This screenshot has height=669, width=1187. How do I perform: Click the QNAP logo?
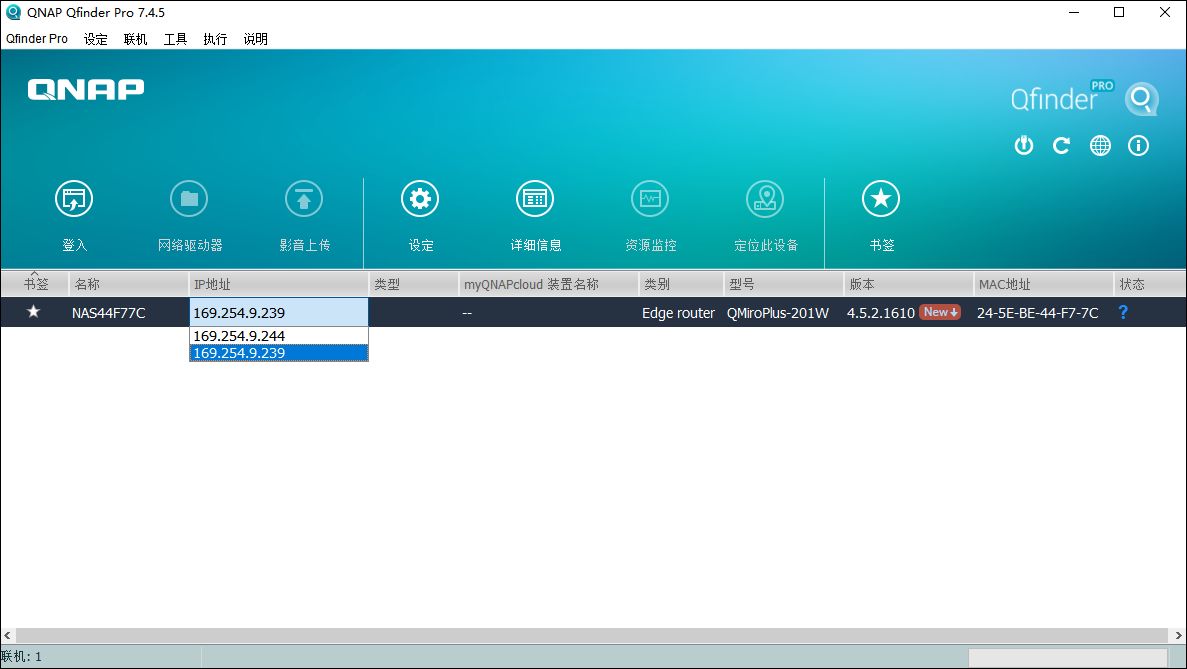(86, 90)
